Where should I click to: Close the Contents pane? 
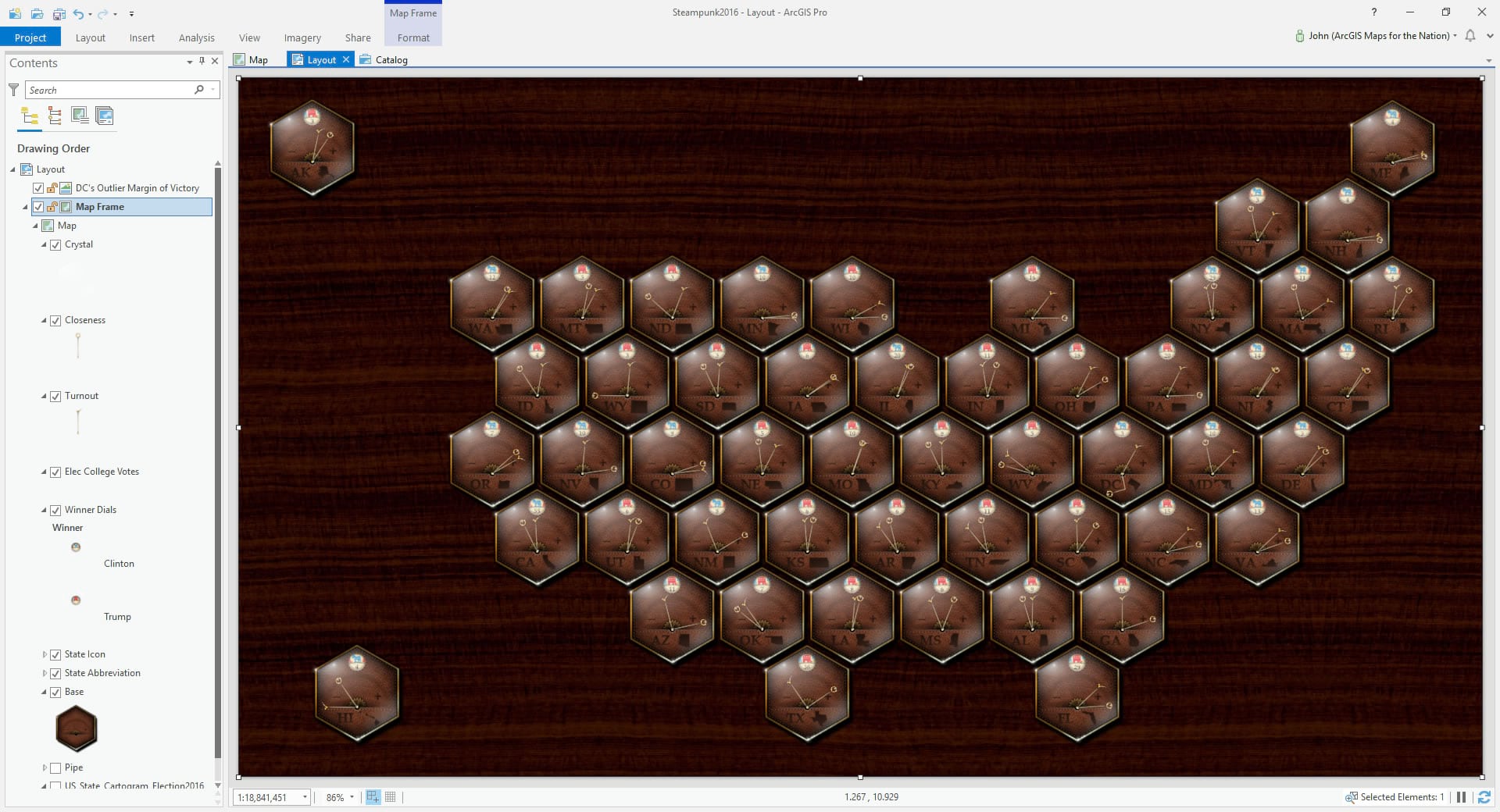(x=215, y=61)
